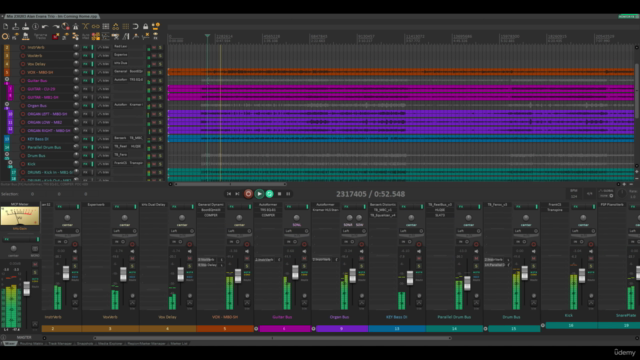Click the Save Project toolbar icon
This screenshot has height=360, width=640.
tap(25, 27)
